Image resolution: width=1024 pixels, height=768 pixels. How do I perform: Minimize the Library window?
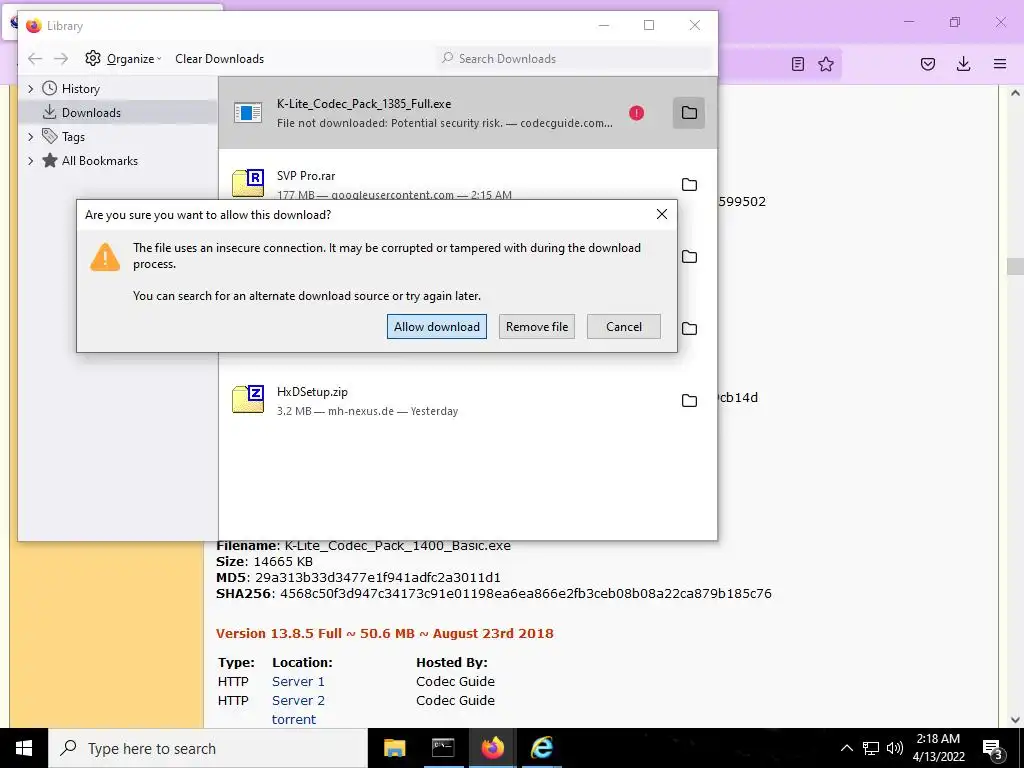point(603,25)
